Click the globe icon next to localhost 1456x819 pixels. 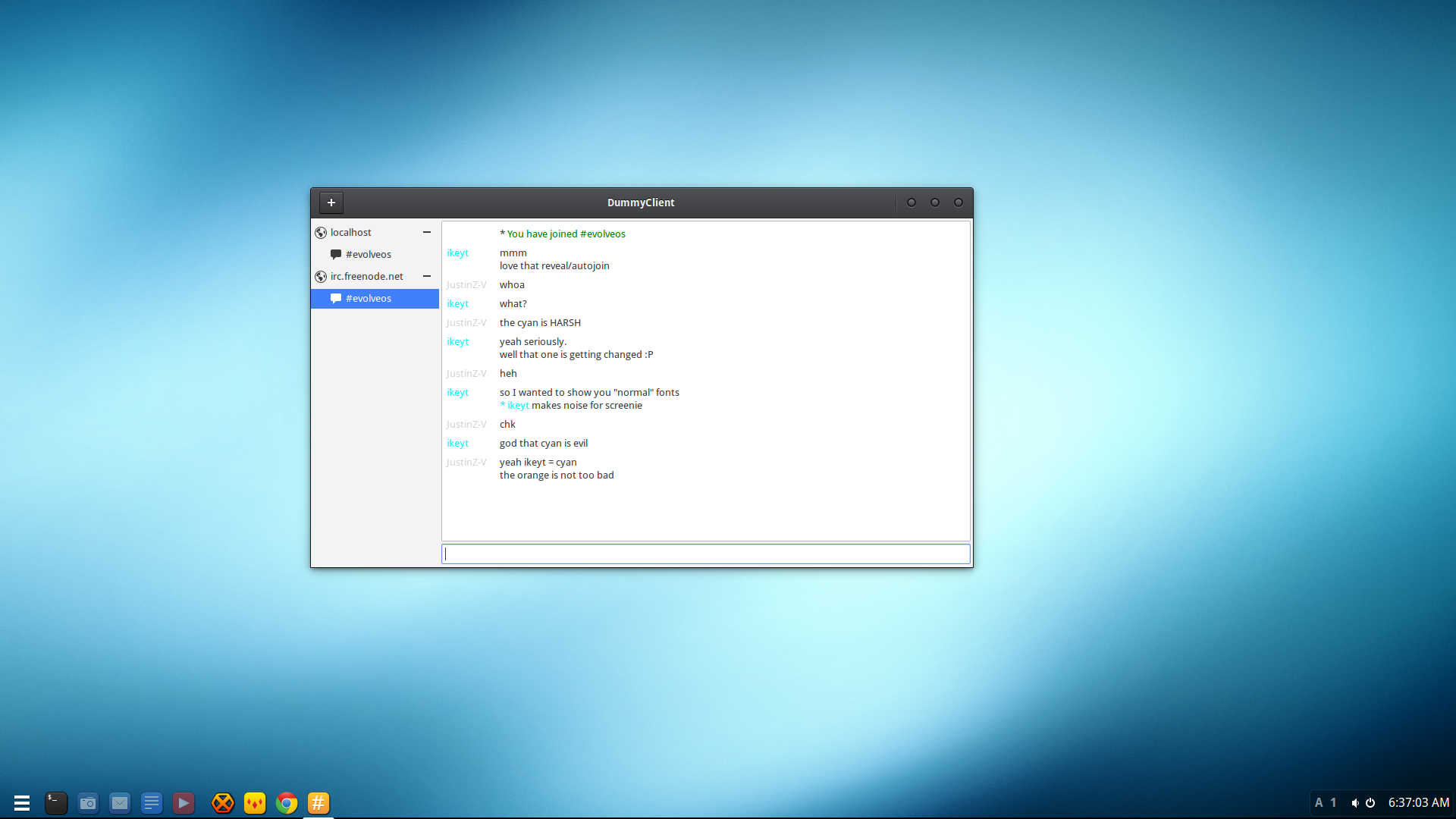click(x=321, y=233)
